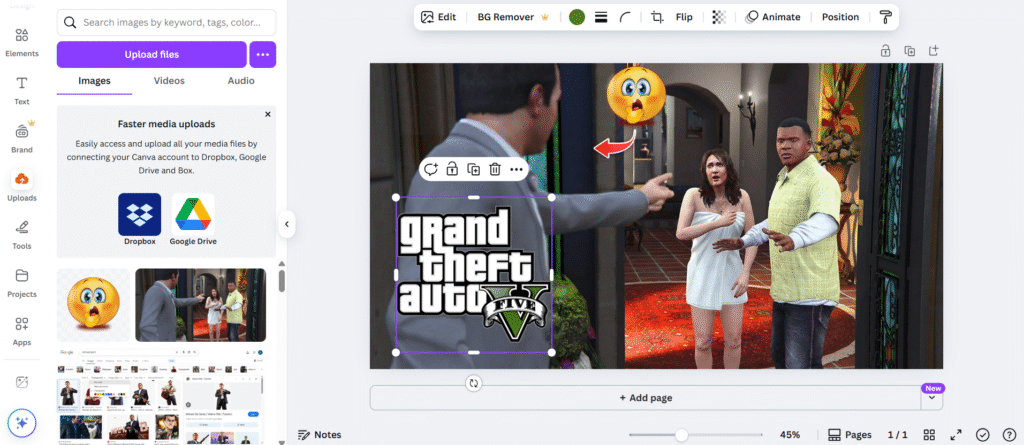
Task: Adjust the zoom slider handle
Action: click(x=681, y=435)
